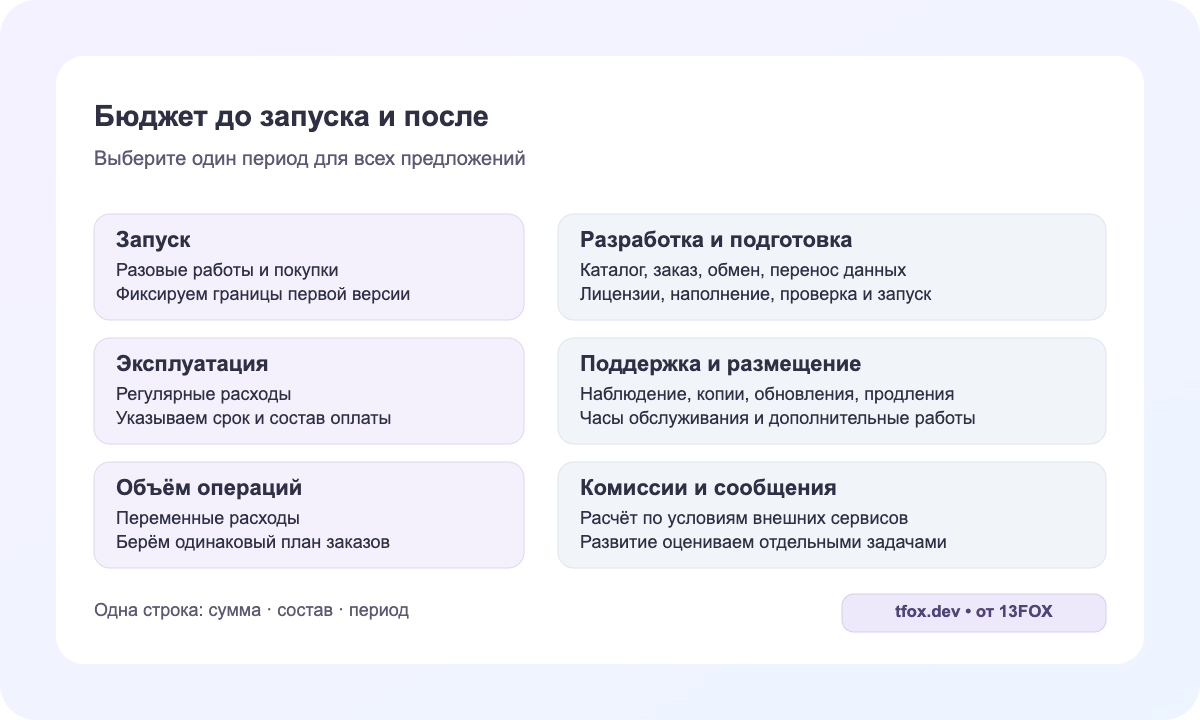Click the heading Бюджет до запуска и после
The image size is (1200, 720).
pyautogui.click(x=292, y=117)
